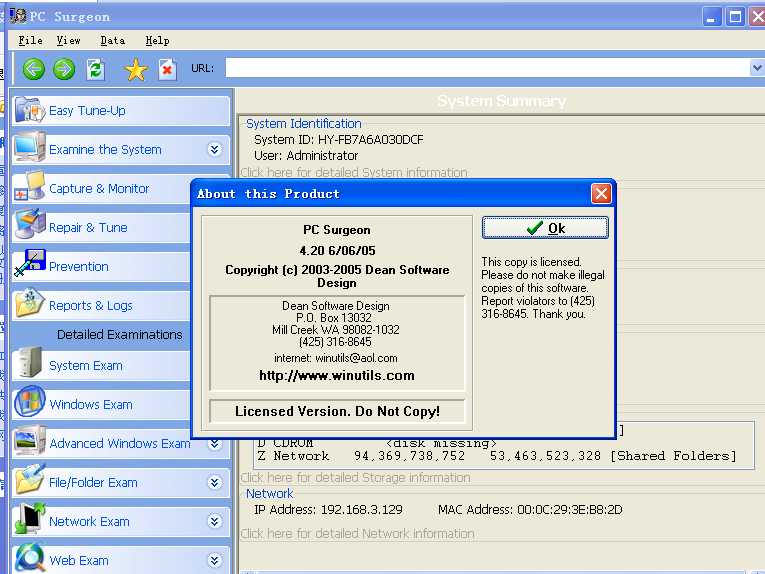Click the Ok button in About dialog
Image resolution: width=765 pixels, height=574 pixels.
pos(545,228)
